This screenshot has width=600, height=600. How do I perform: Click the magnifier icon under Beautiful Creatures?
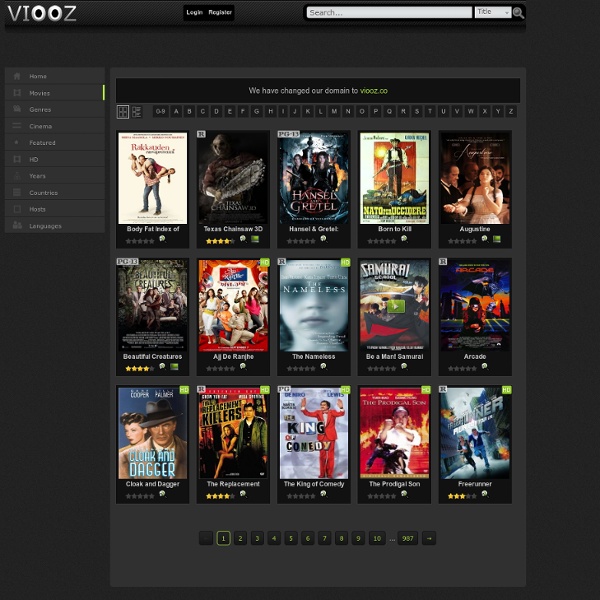click(x=162, y=367)
